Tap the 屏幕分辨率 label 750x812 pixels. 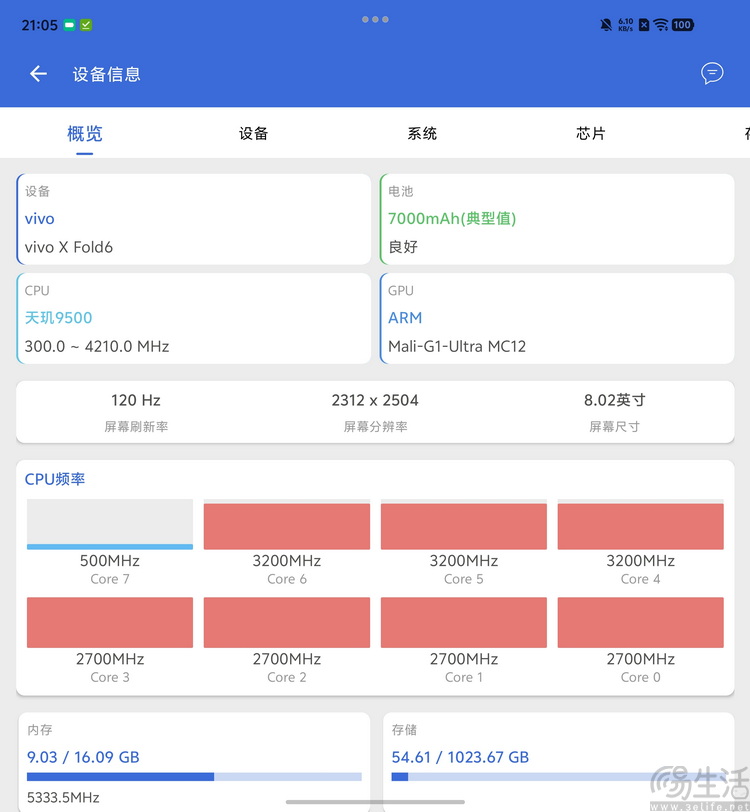[376, 427]
